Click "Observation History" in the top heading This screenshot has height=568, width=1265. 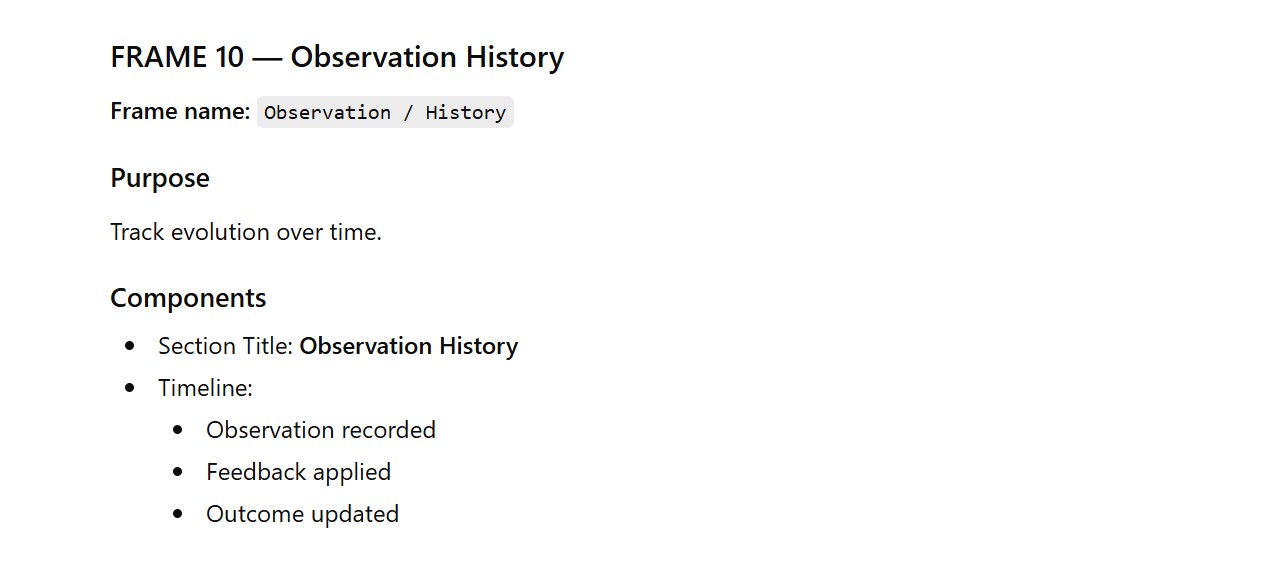click(427, 57)
